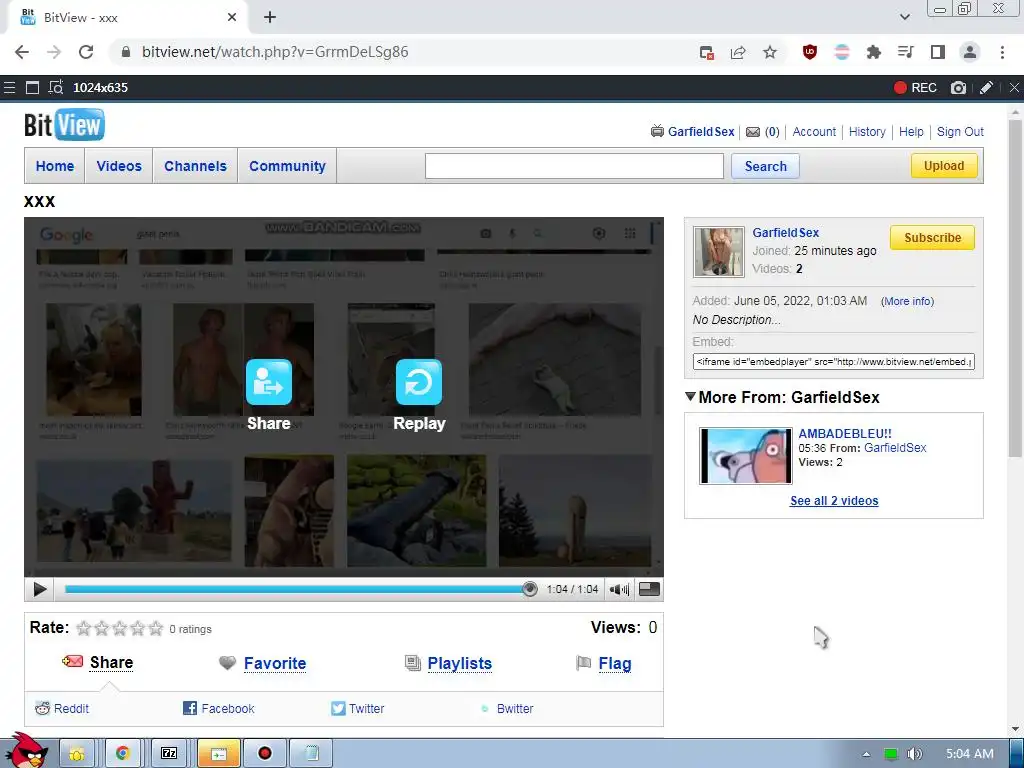Open the Channels tab
Screen dimensions: 1024x768
tap(195, 166)
